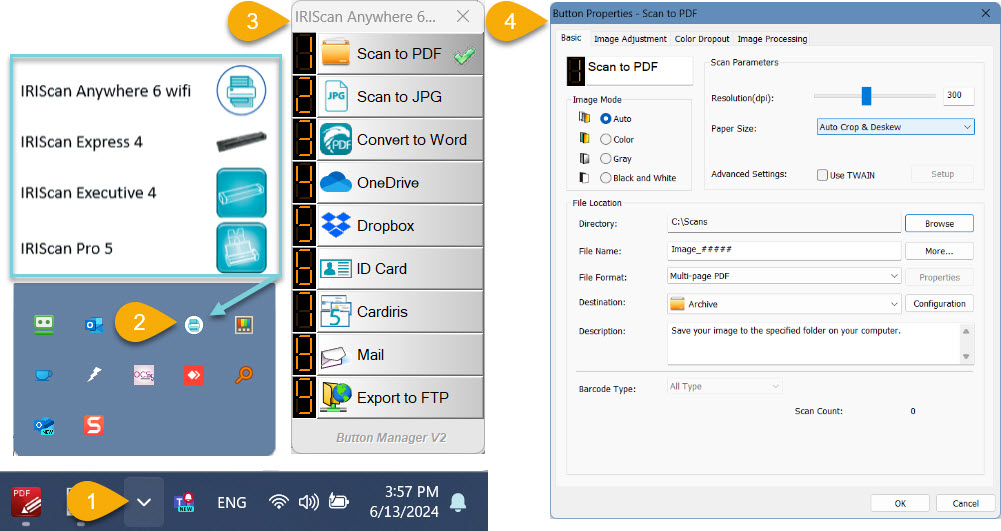This screenshot has height=531, width=1001.
Task: Open the Barcode Type dropdown
Action: (725, 386)
